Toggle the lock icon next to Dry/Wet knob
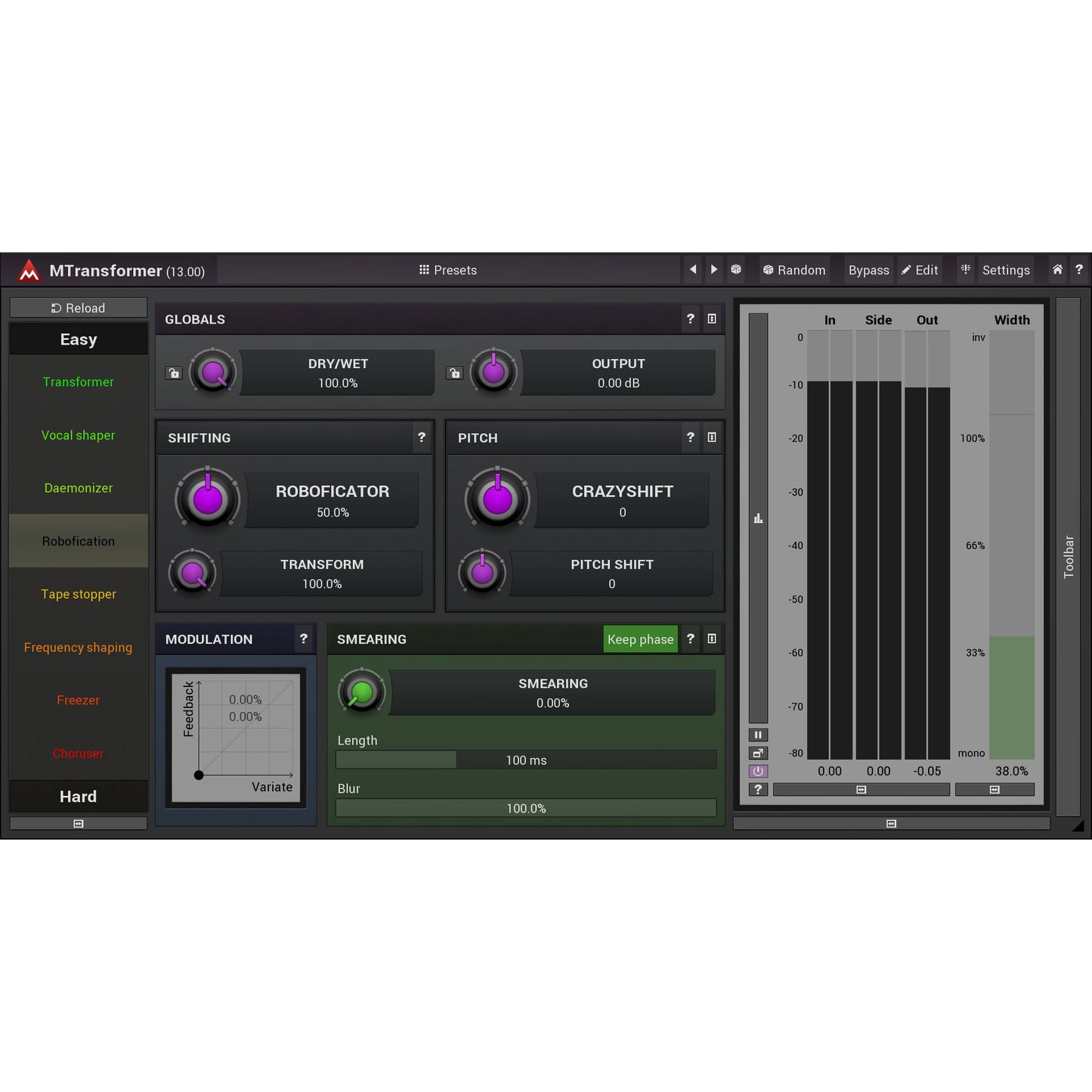This screenshot has width=1092, height=1092. pos(174,373)
